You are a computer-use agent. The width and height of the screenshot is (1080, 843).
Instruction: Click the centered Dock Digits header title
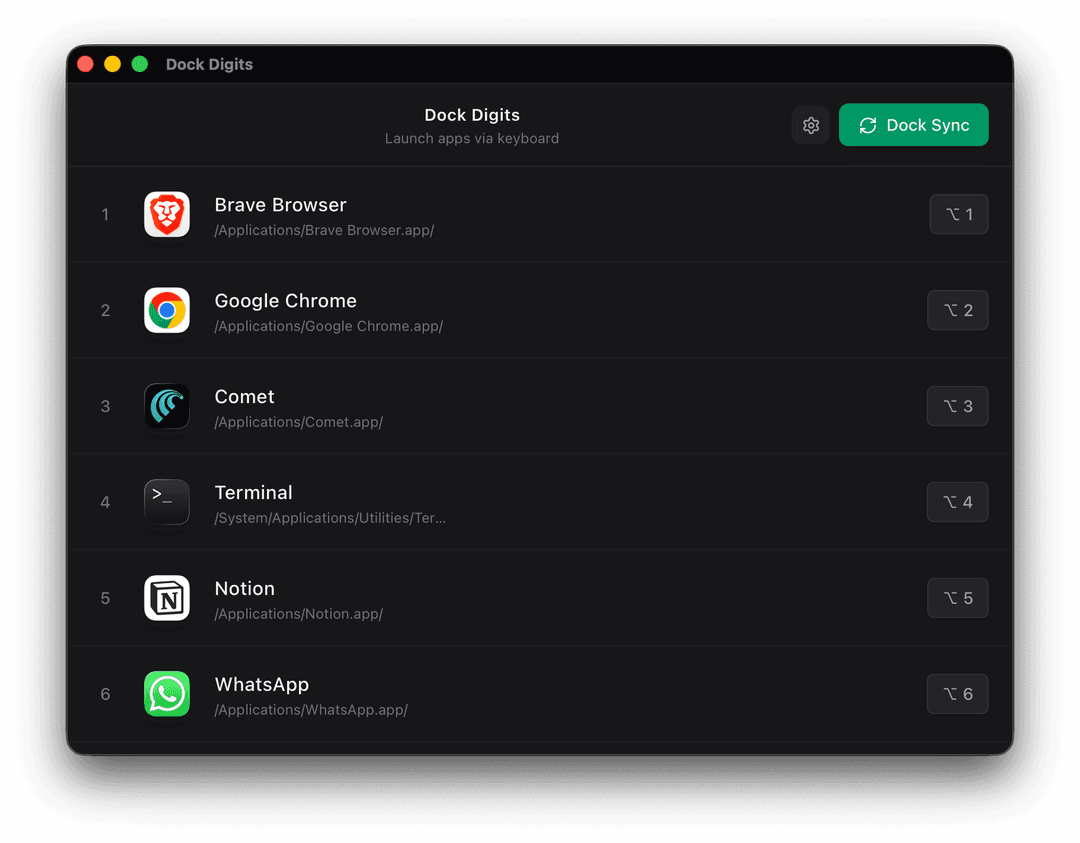point(472,115)
